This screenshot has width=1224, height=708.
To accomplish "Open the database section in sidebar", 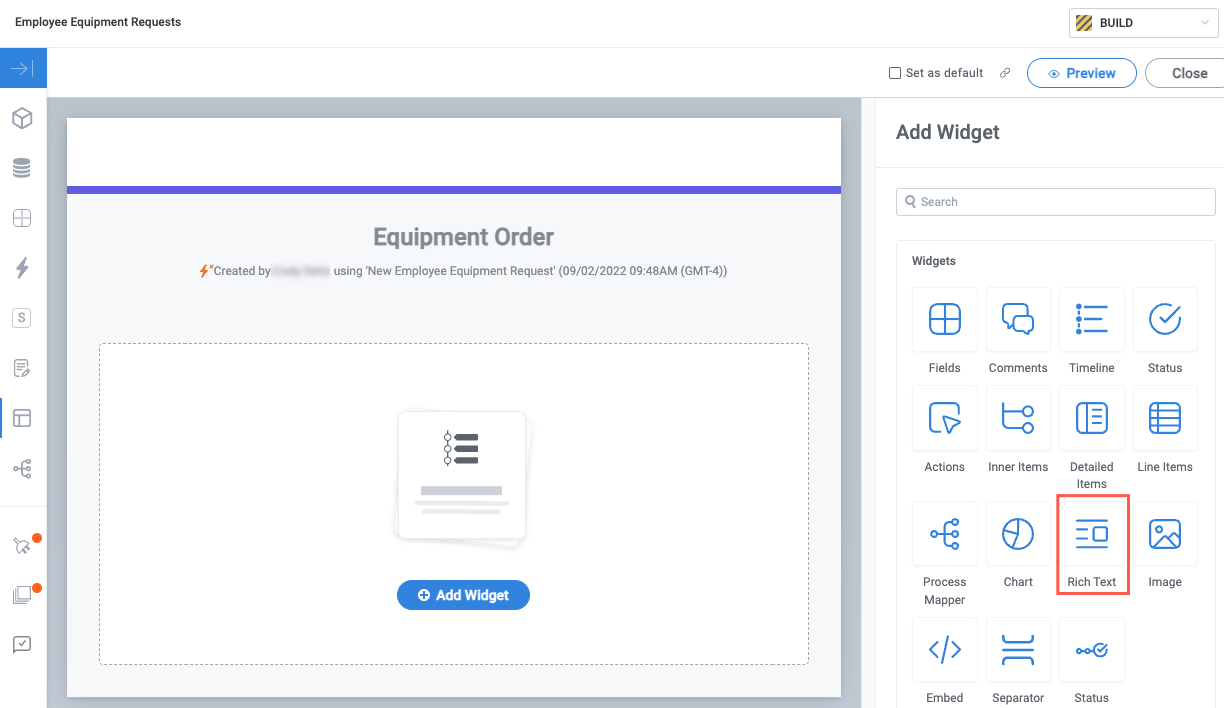I will point(22,168).
